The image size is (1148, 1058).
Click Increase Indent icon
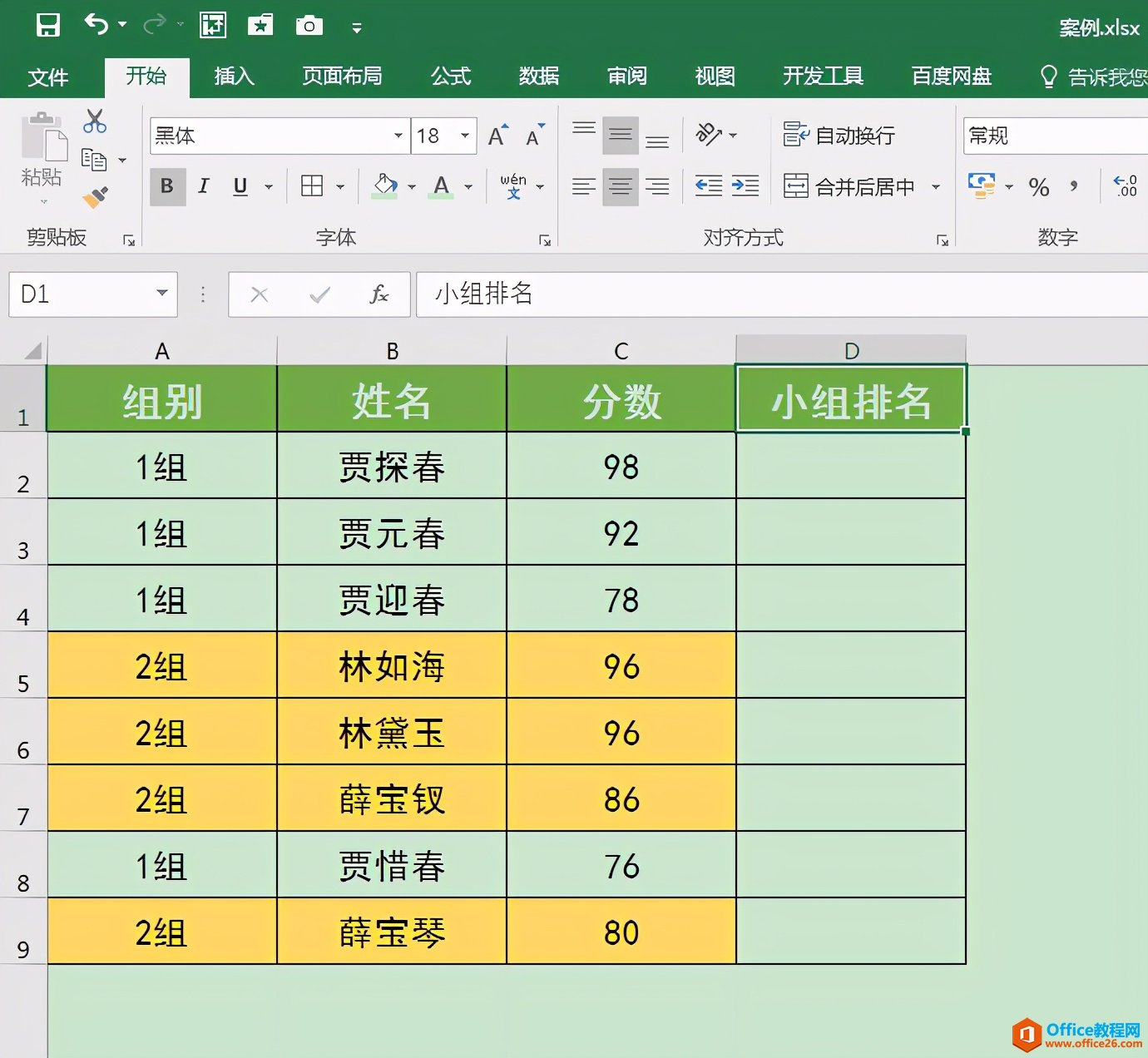tap(745, 185)
